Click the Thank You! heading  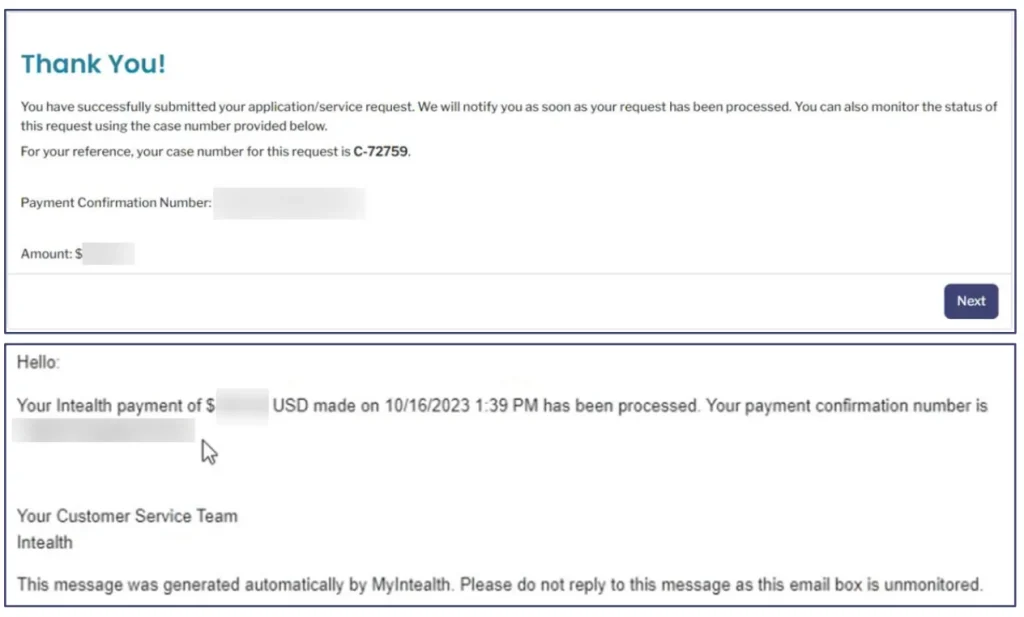point(94,64)
